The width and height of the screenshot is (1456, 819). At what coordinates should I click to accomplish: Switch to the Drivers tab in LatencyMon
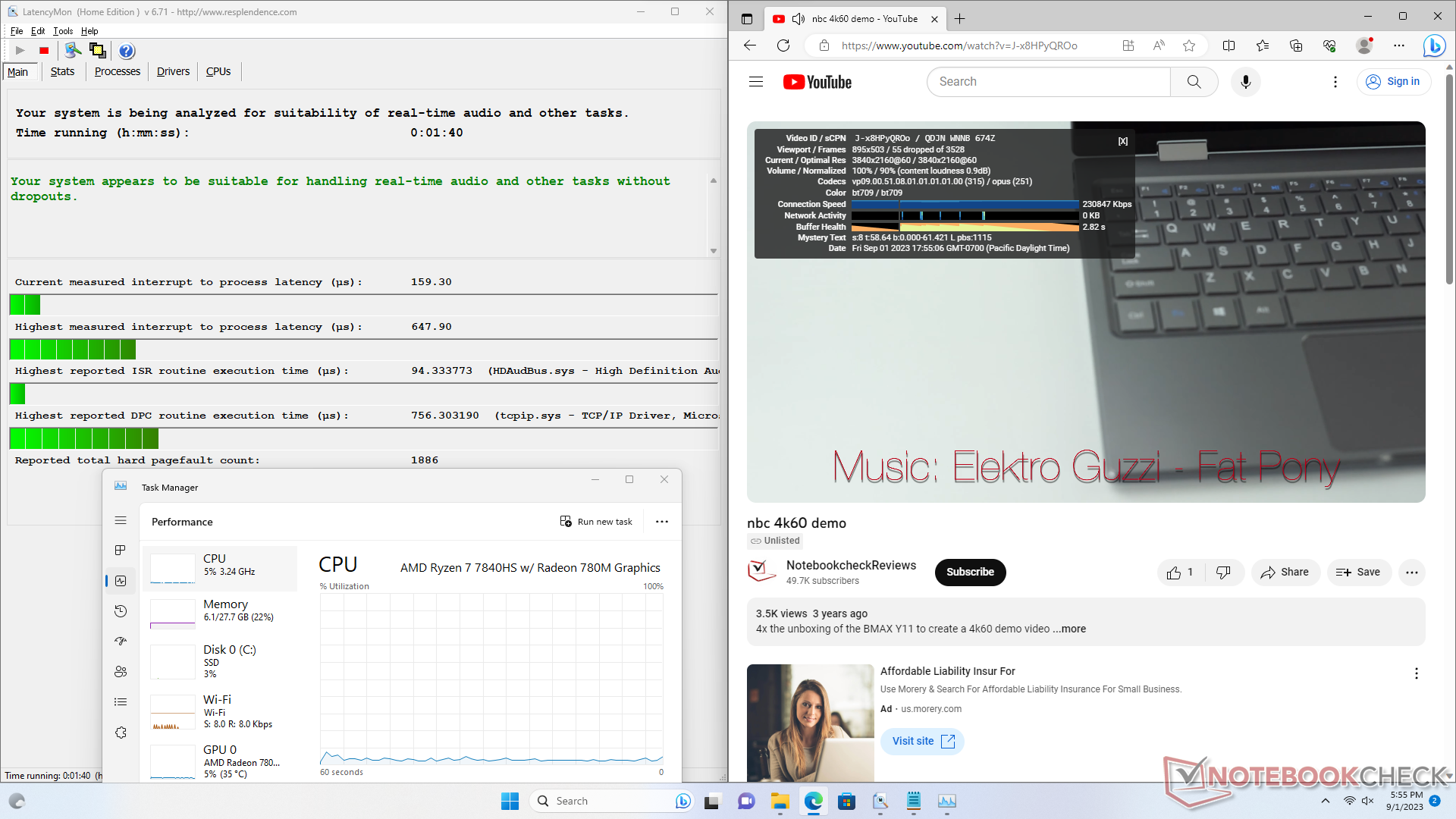(x=173, y=71)
